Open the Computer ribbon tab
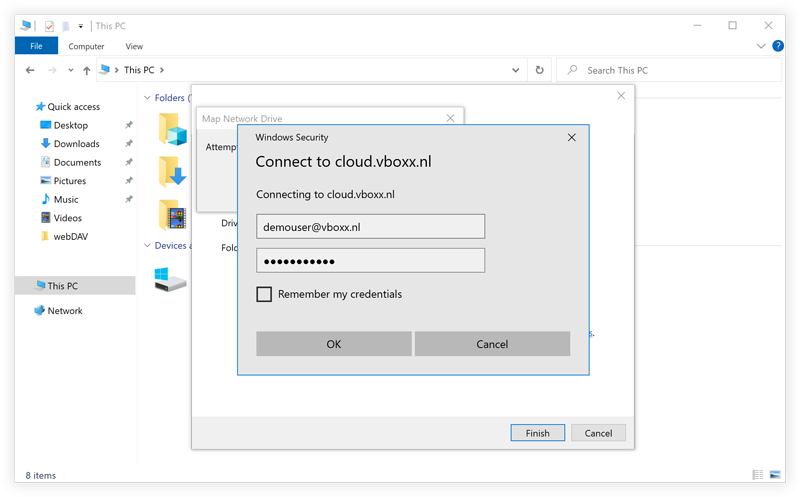This screenshot has width=800, height=497. (86, 46)
